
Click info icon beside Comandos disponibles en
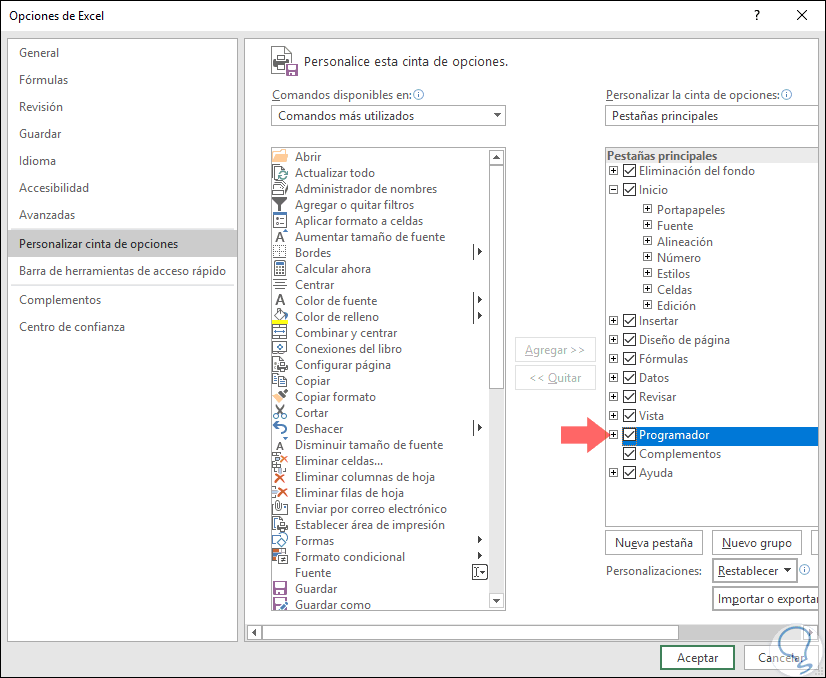pyautogui.click(x=419, y=95)
